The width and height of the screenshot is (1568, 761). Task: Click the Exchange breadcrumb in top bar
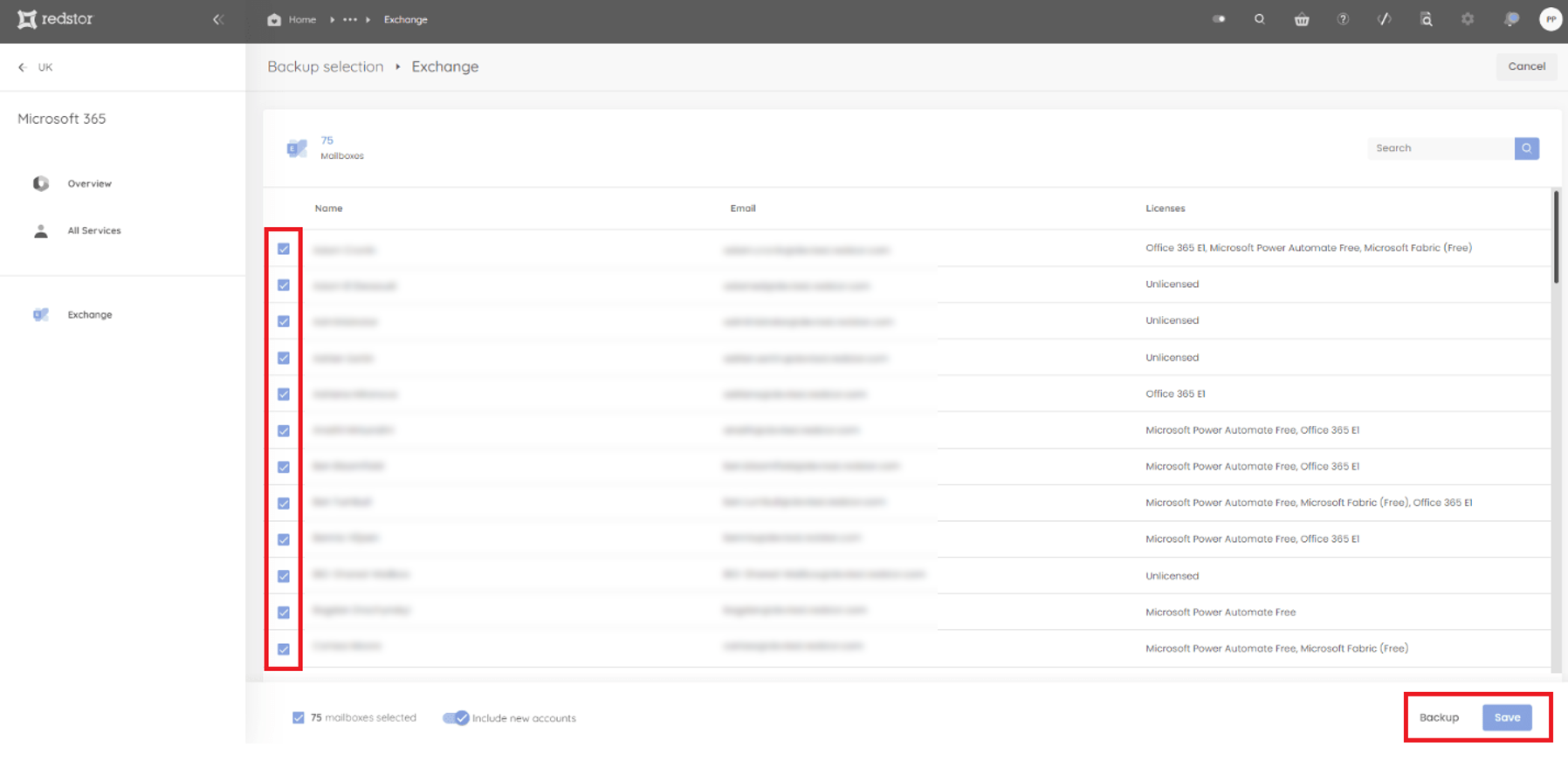pos(406,19)
